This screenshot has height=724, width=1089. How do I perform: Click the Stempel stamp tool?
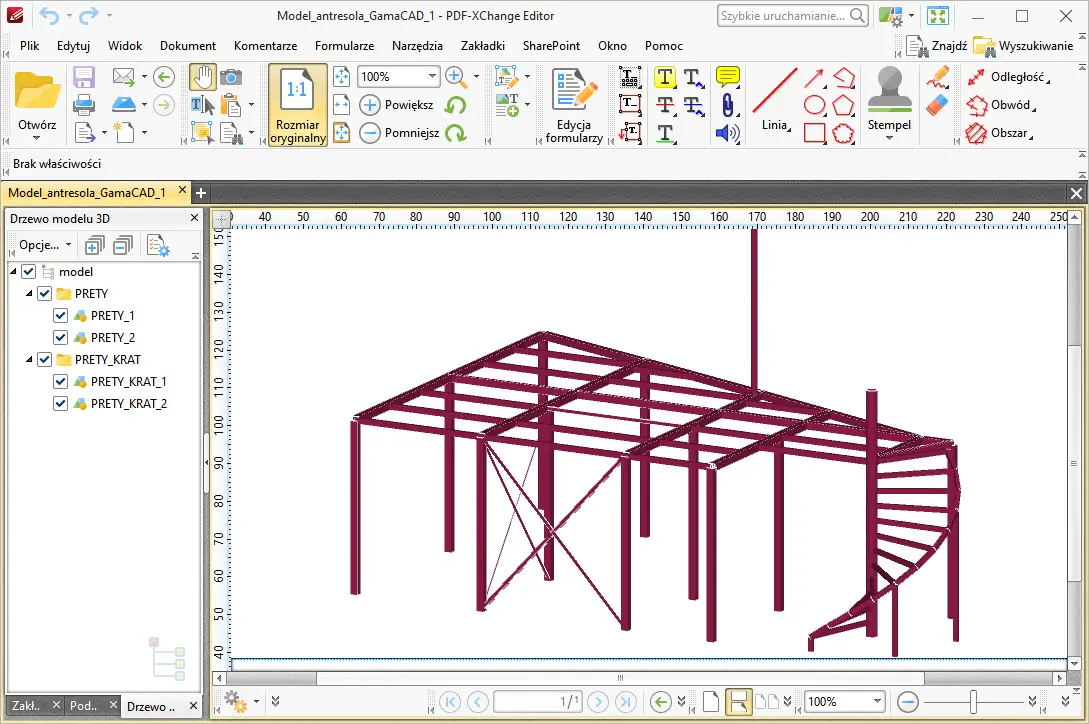(x=889, y=100)
